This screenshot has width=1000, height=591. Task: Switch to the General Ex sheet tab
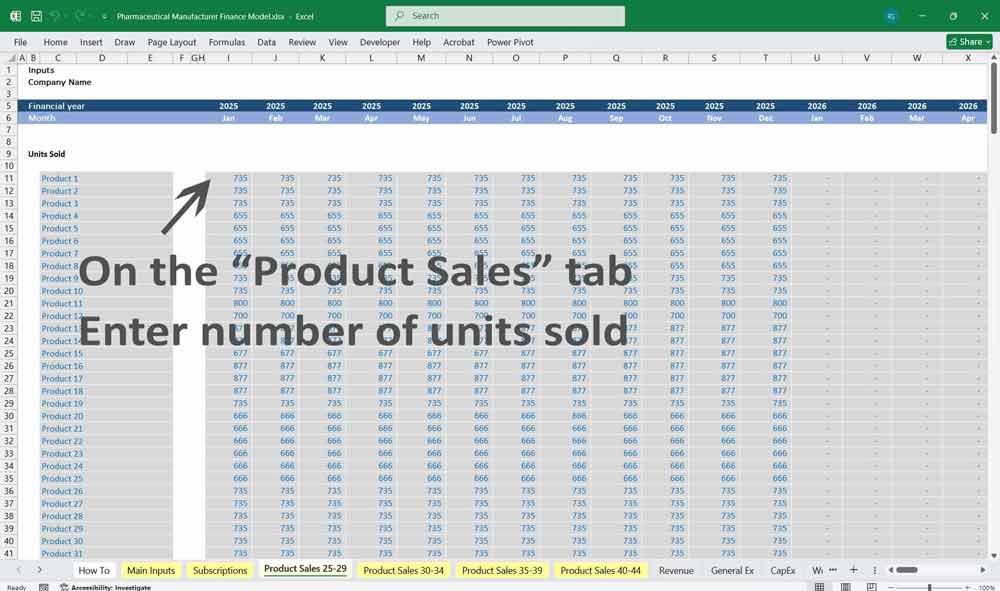point(732,571)
